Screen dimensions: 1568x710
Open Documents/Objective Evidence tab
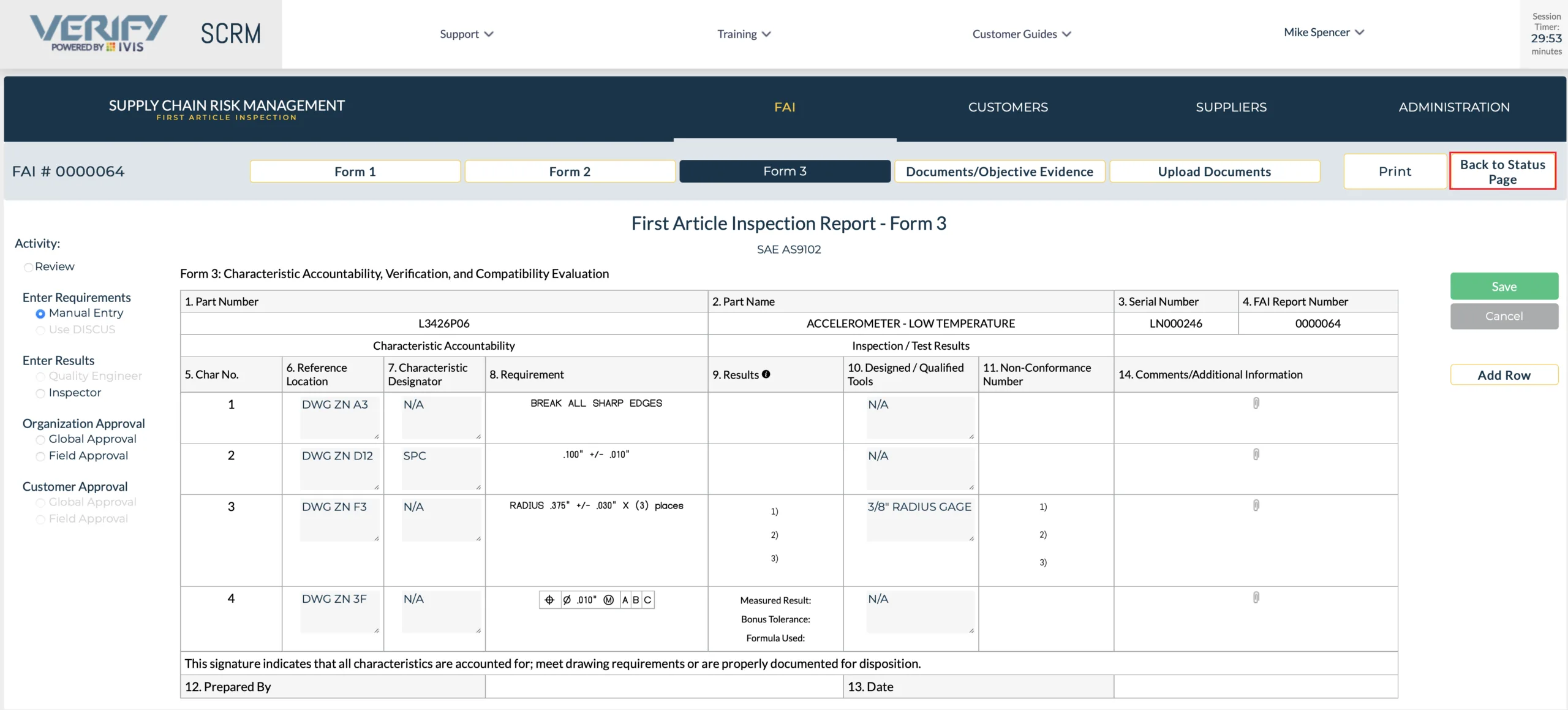(x=1000, y=172)
